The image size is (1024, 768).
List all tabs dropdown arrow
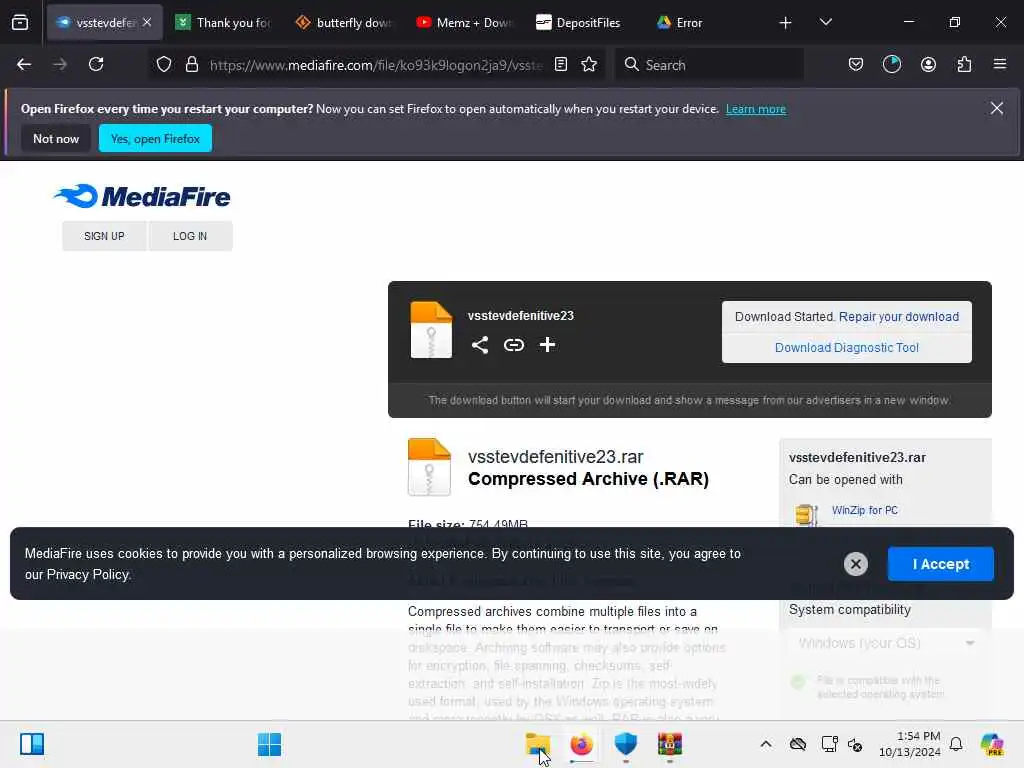825,23
